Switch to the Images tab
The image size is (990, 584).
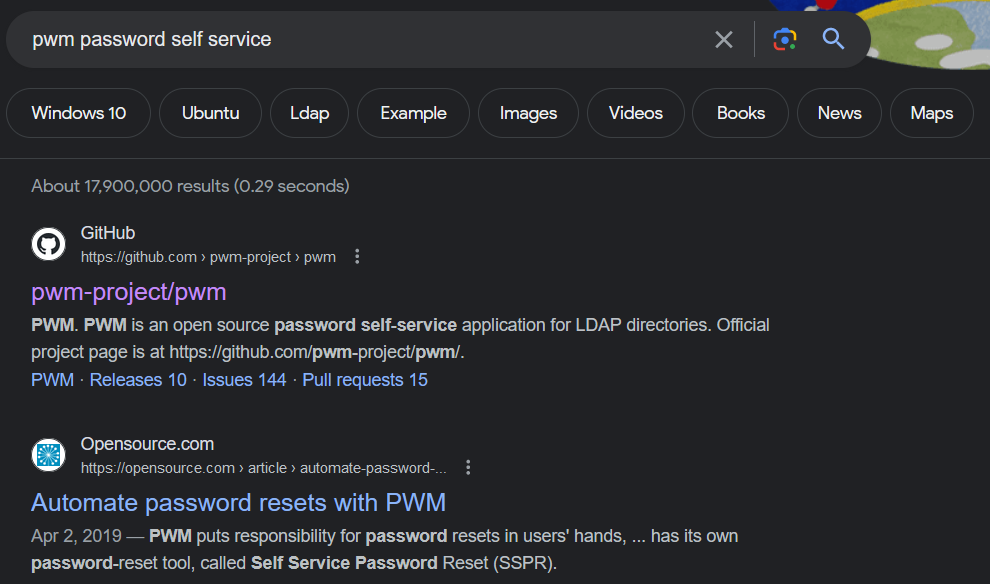[528, 113]
